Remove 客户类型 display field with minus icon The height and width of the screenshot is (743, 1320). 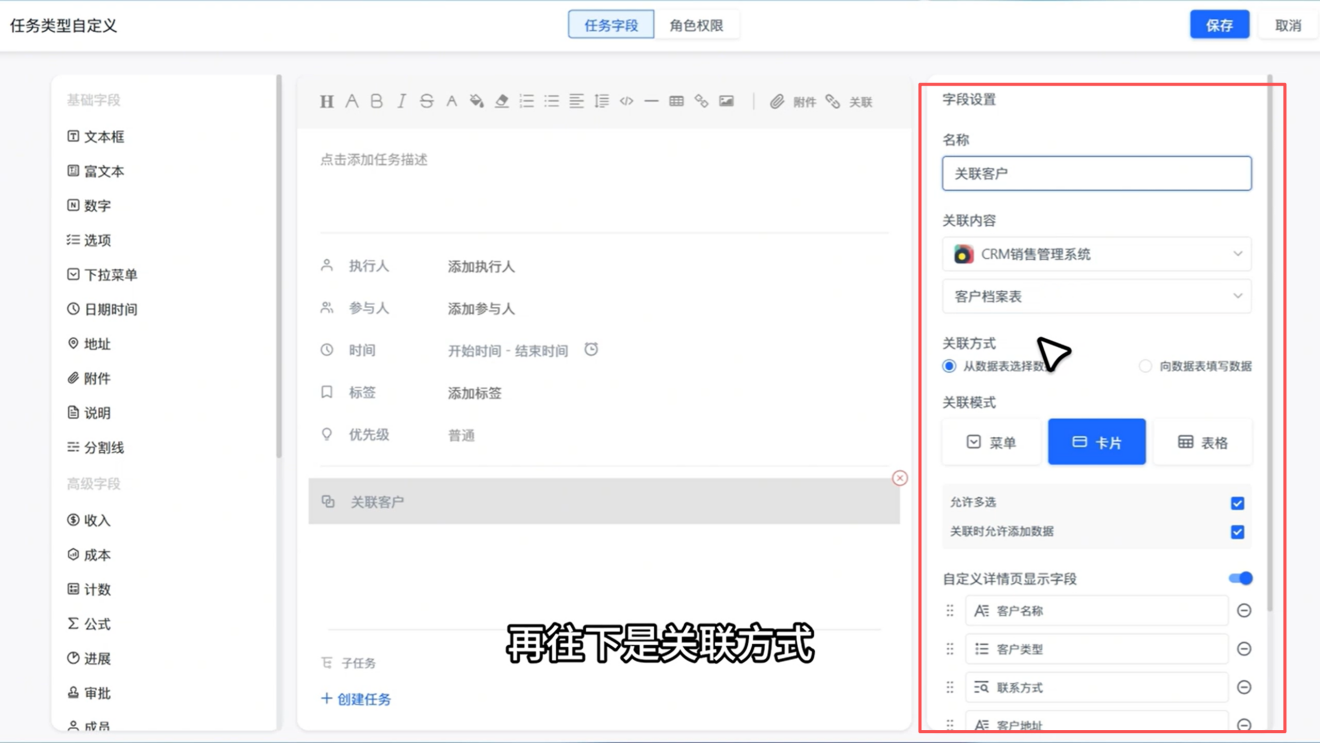1244,649
